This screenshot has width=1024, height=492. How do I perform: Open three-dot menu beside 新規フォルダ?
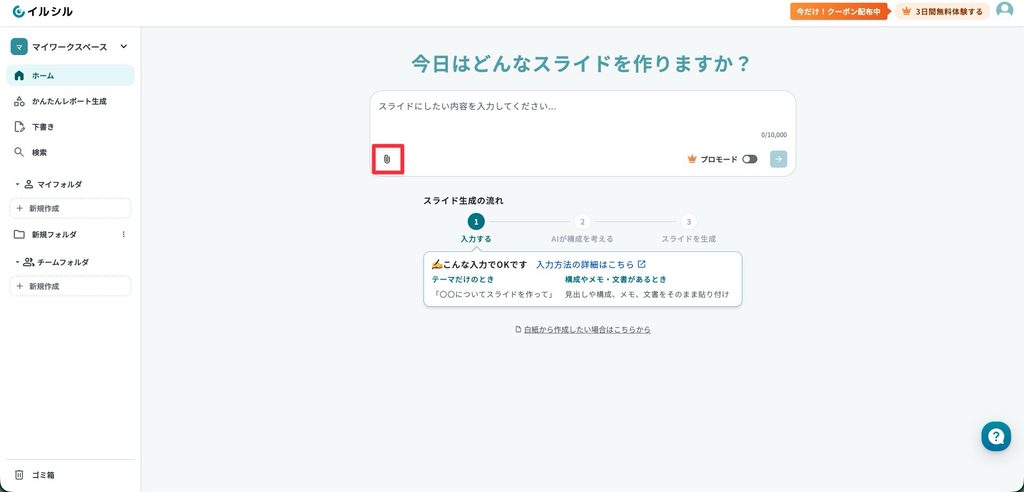tap(124, 234)
